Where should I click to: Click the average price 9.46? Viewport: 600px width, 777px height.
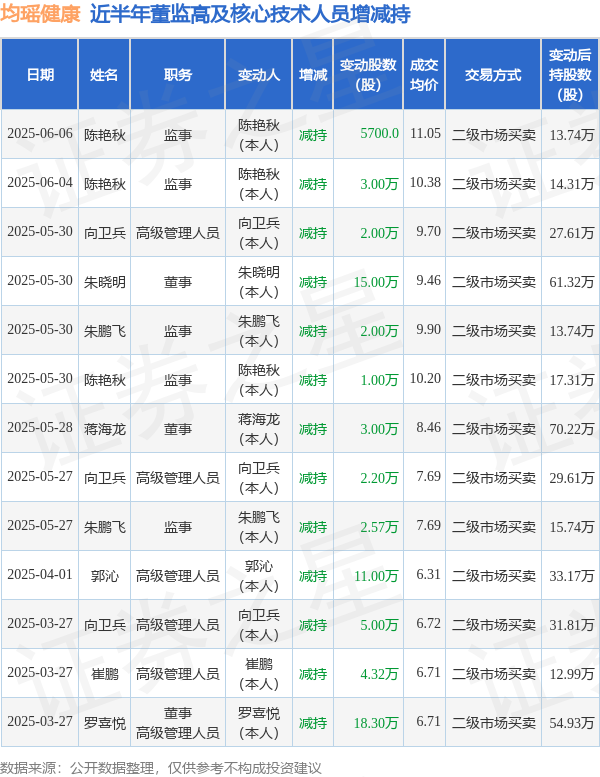[x=429, y=281]
